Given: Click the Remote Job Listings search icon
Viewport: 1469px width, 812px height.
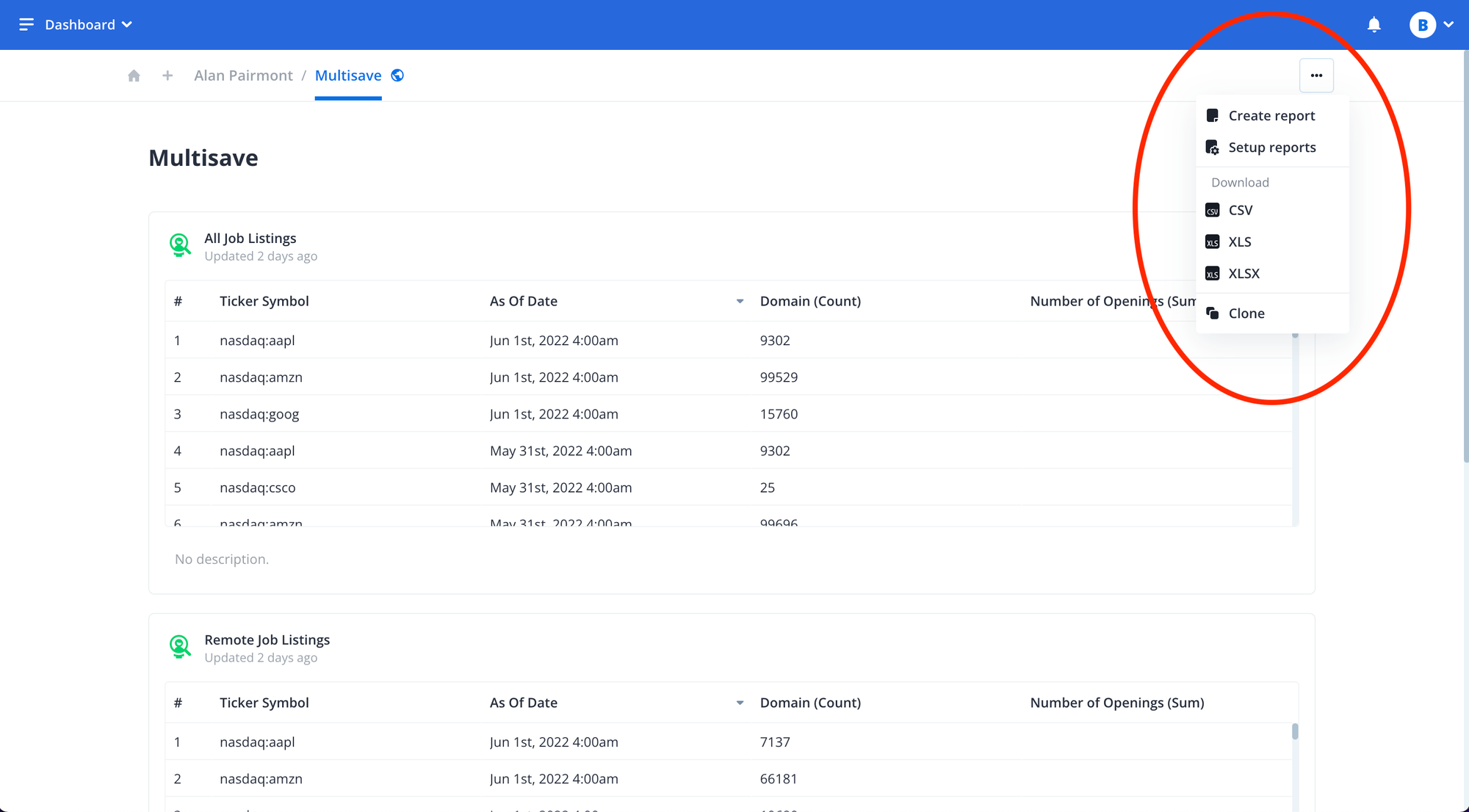Looking at the screenshot, I should click(x=180, y=646).
